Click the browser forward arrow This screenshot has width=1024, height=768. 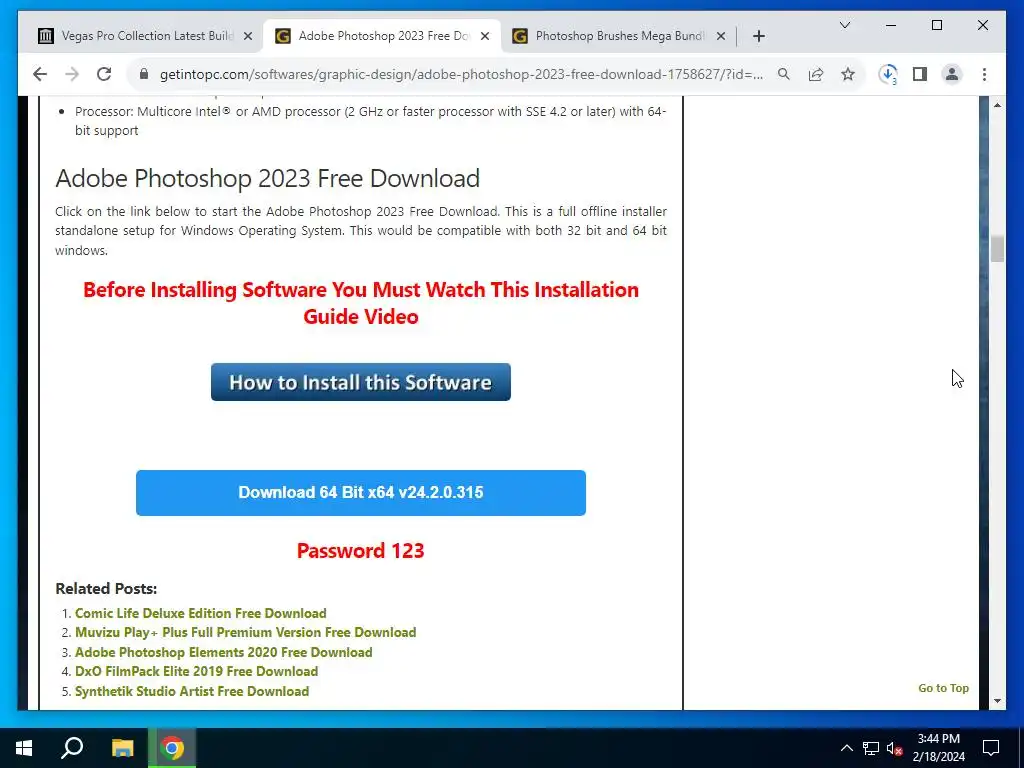tap(72, 74)
